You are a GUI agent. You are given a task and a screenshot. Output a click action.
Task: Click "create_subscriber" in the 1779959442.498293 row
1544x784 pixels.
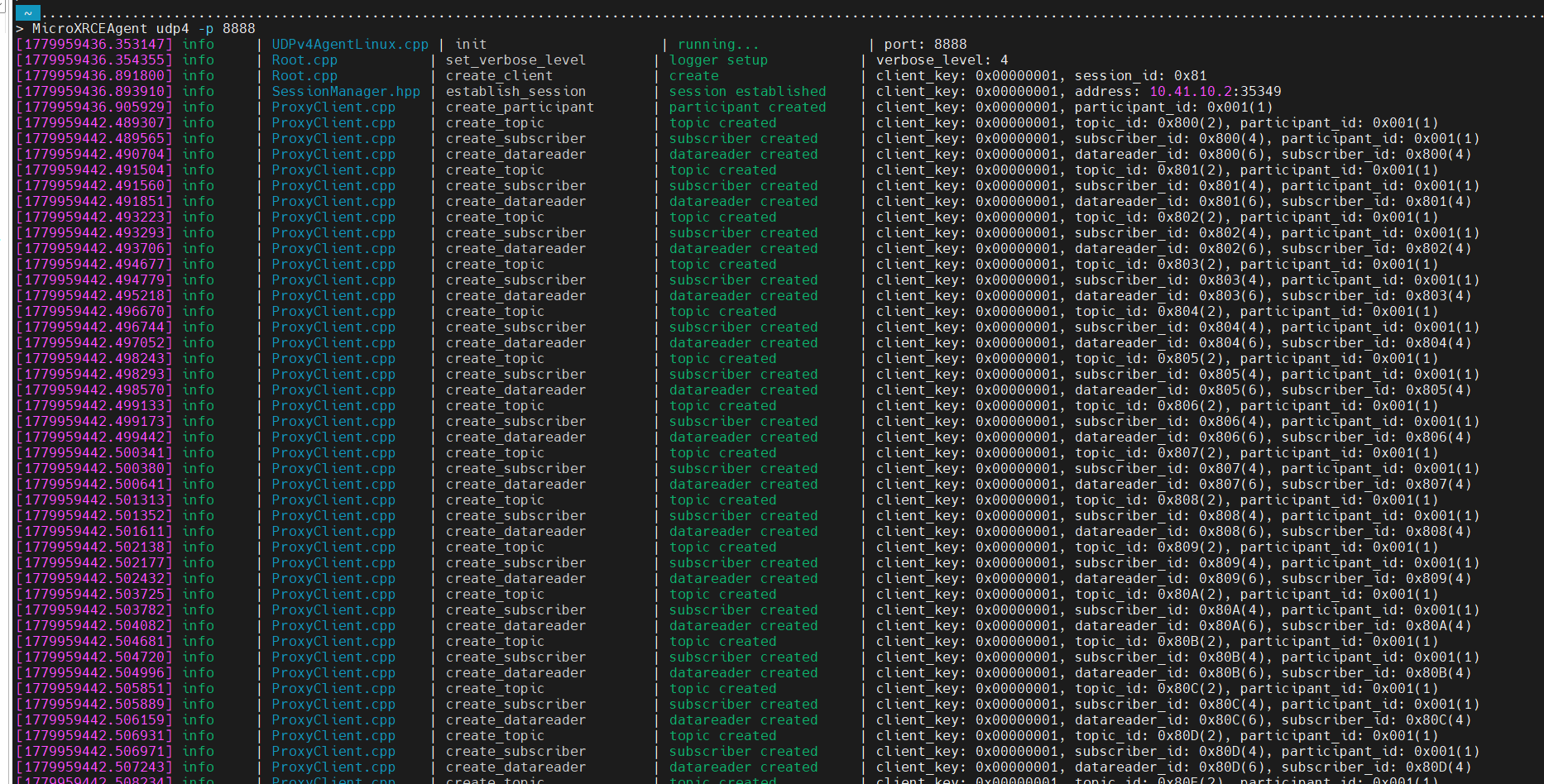515,374
